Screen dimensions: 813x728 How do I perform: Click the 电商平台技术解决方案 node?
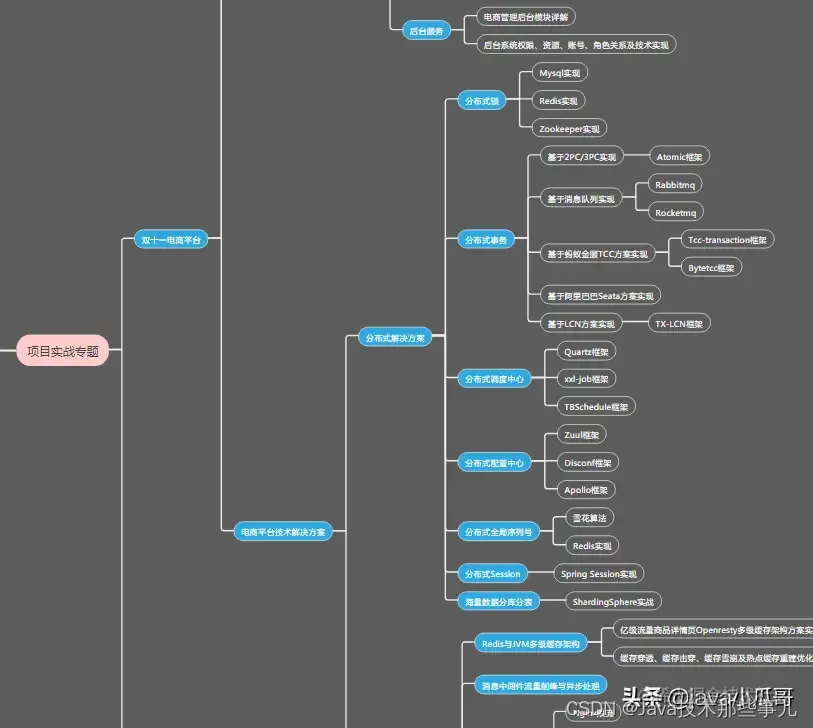pyautogui.click(x=283, y=531)
